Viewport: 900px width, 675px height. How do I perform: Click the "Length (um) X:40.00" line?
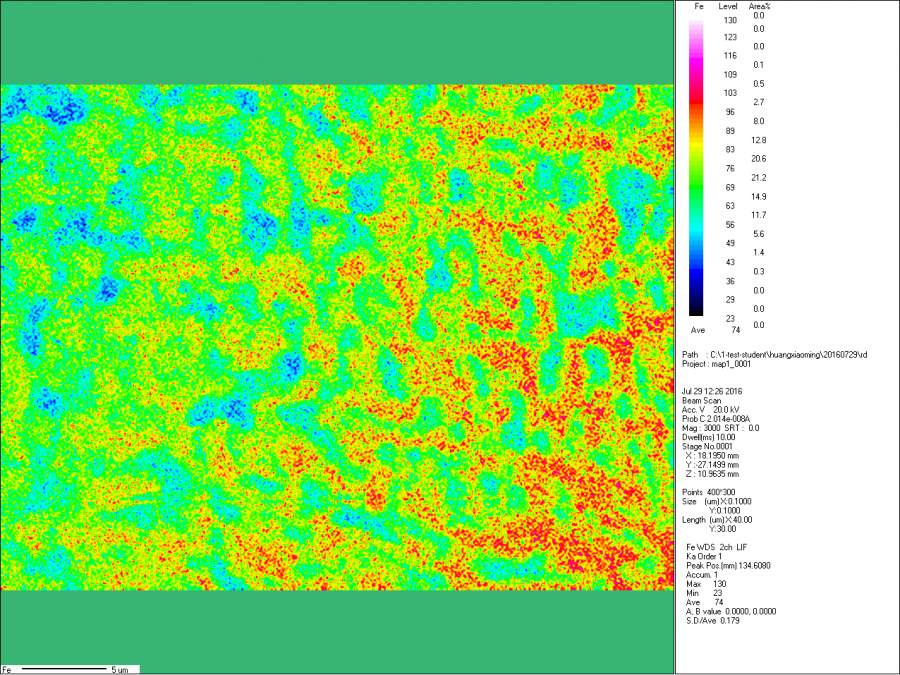point(717,520)
